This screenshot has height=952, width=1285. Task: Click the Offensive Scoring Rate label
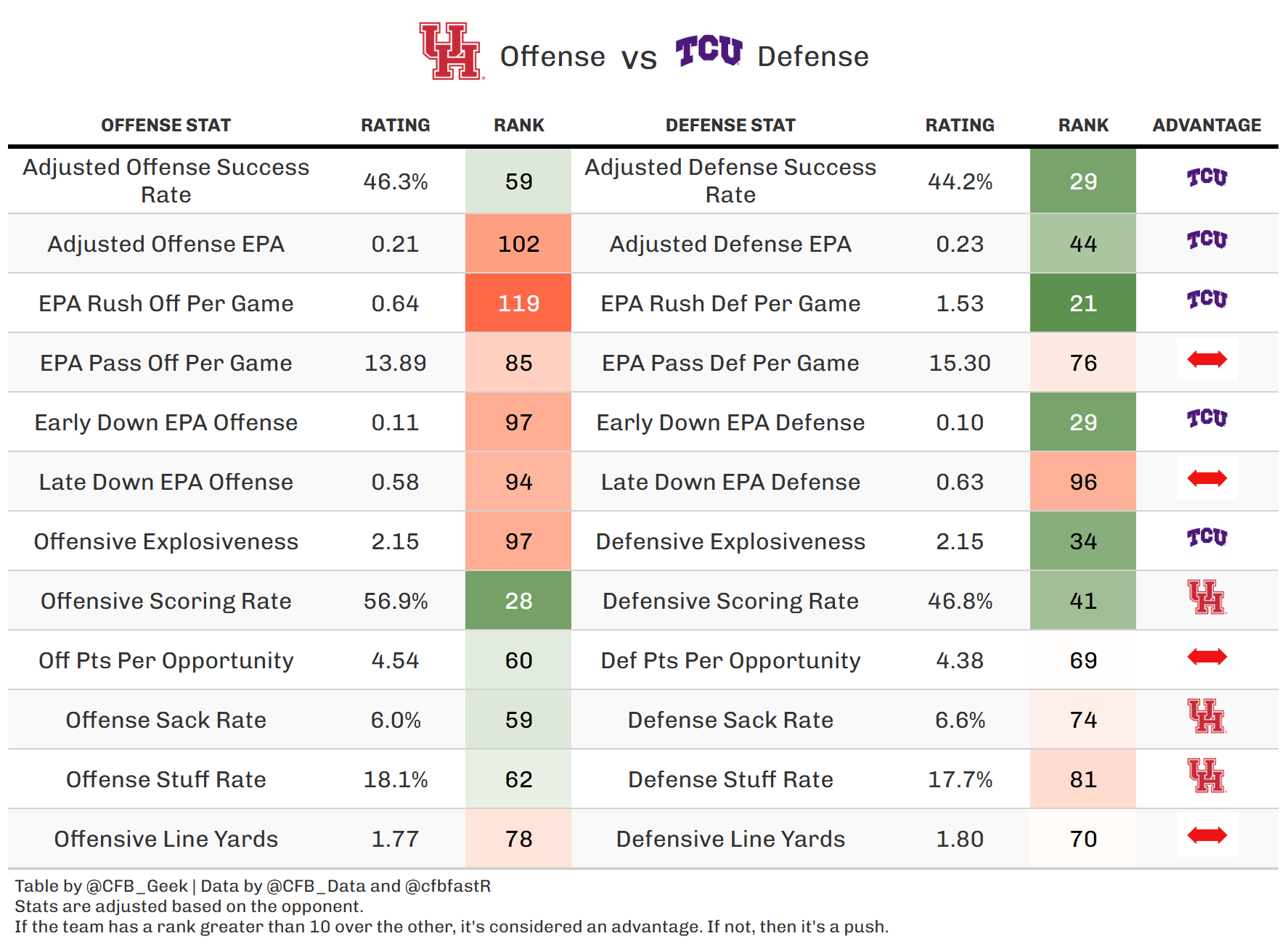166,601
